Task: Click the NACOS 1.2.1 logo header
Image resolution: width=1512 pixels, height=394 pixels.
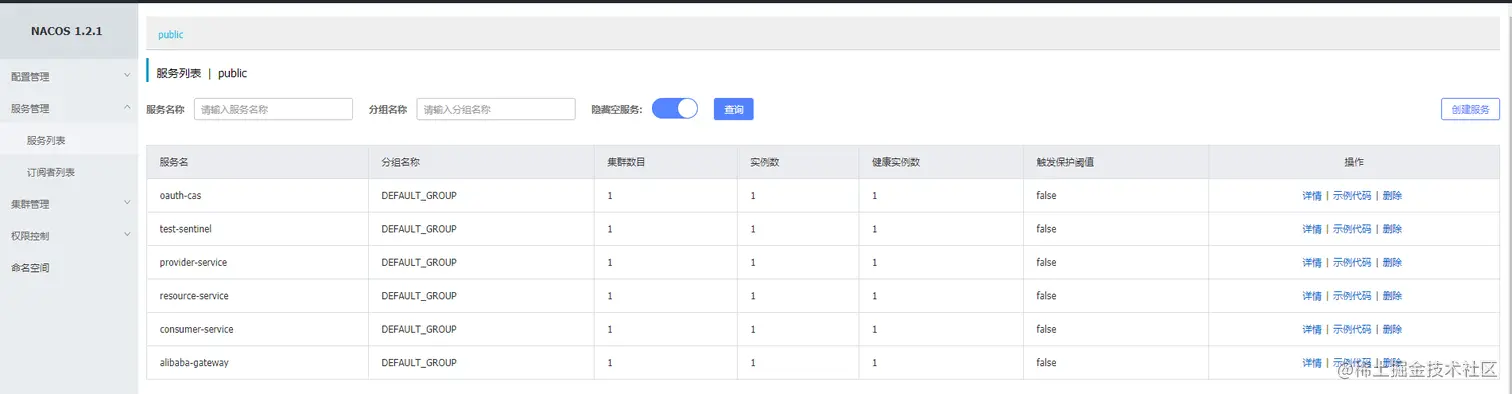Action: (x=67, y=31)
